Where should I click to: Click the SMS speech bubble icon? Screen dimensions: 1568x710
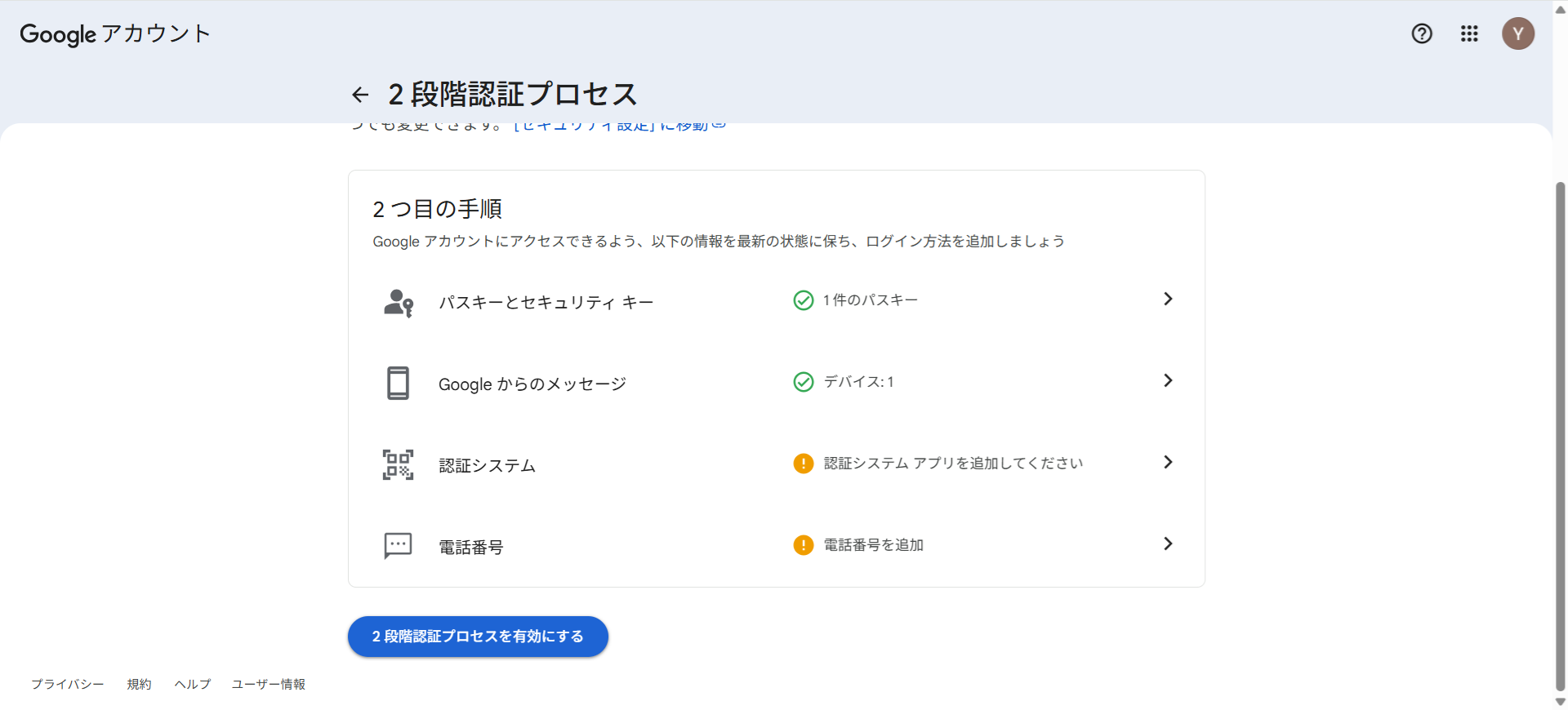click(x=398, y=545)
